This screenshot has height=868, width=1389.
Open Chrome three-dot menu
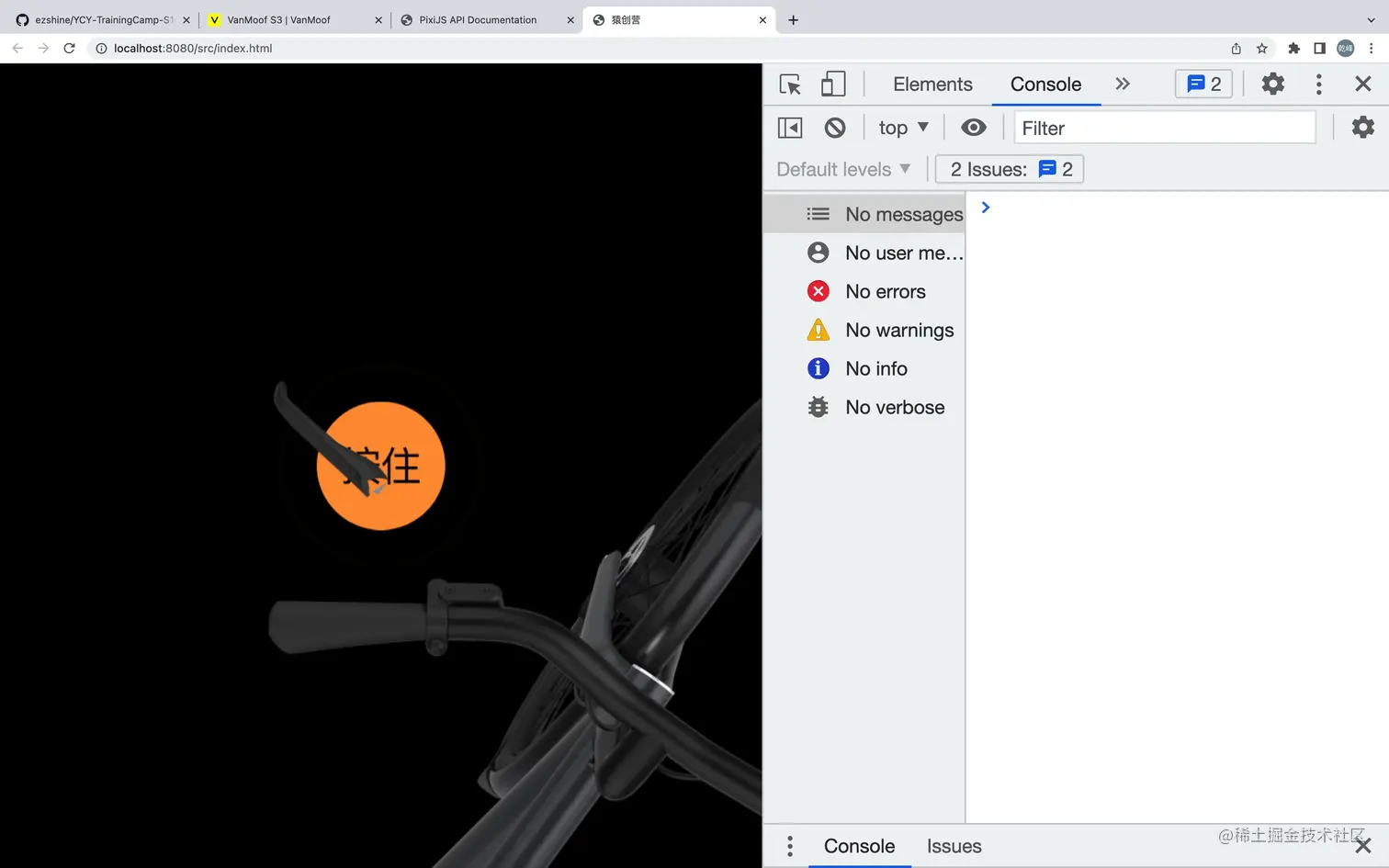click(x=1371, y=48)
